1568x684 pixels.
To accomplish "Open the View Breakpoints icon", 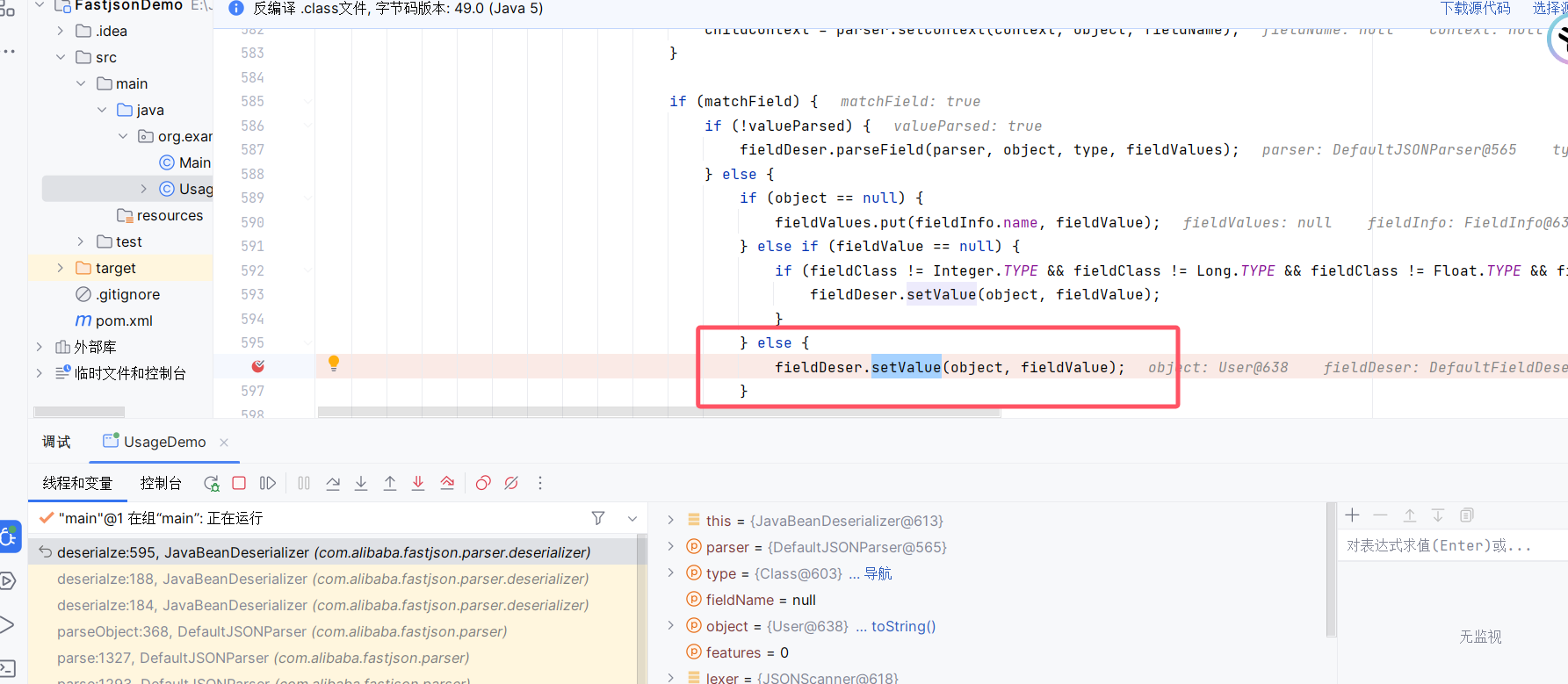I will [x=483, y=483].
